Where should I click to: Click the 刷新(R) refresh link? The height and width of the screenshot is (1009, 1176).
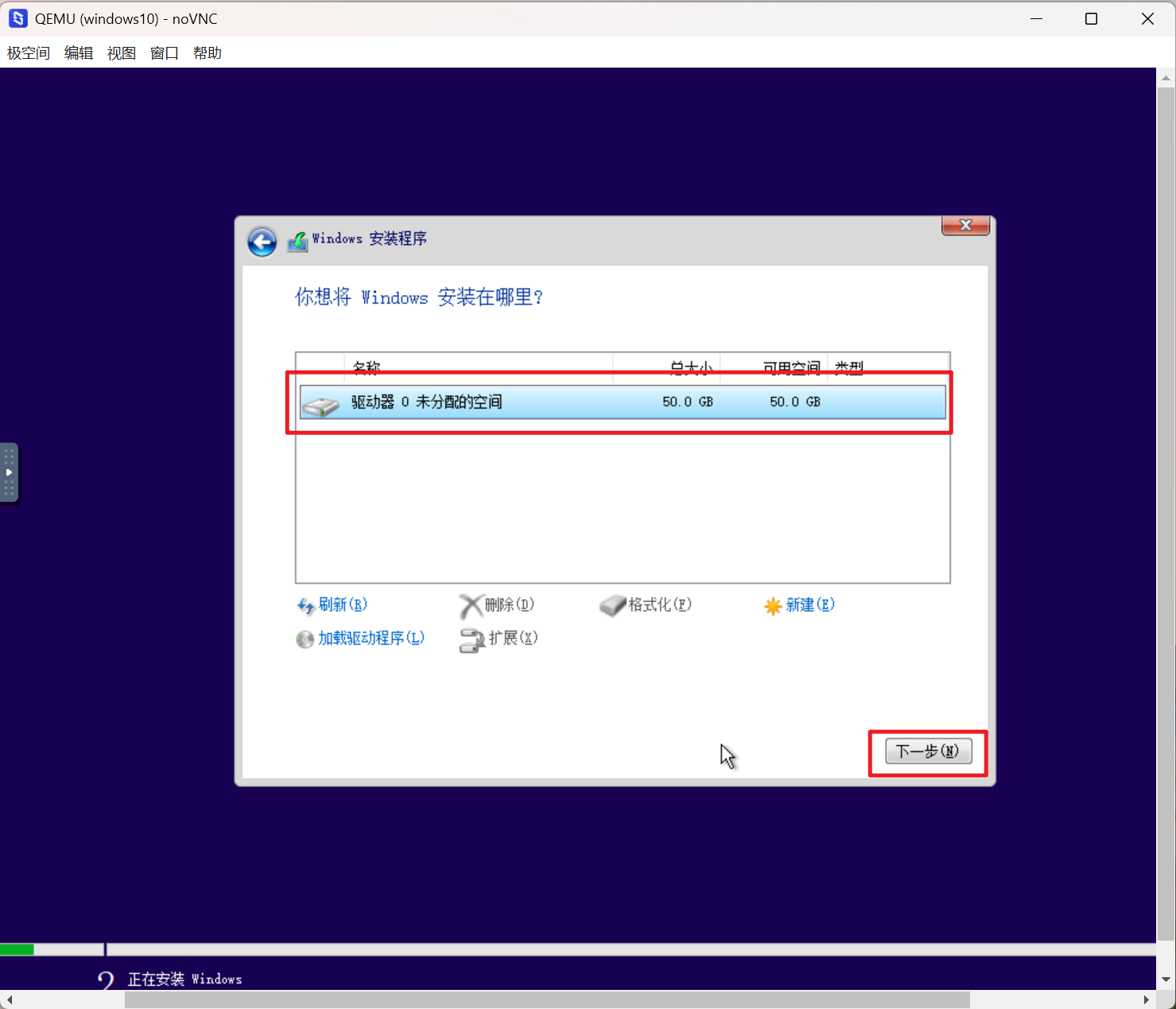[x=343, y=604]
